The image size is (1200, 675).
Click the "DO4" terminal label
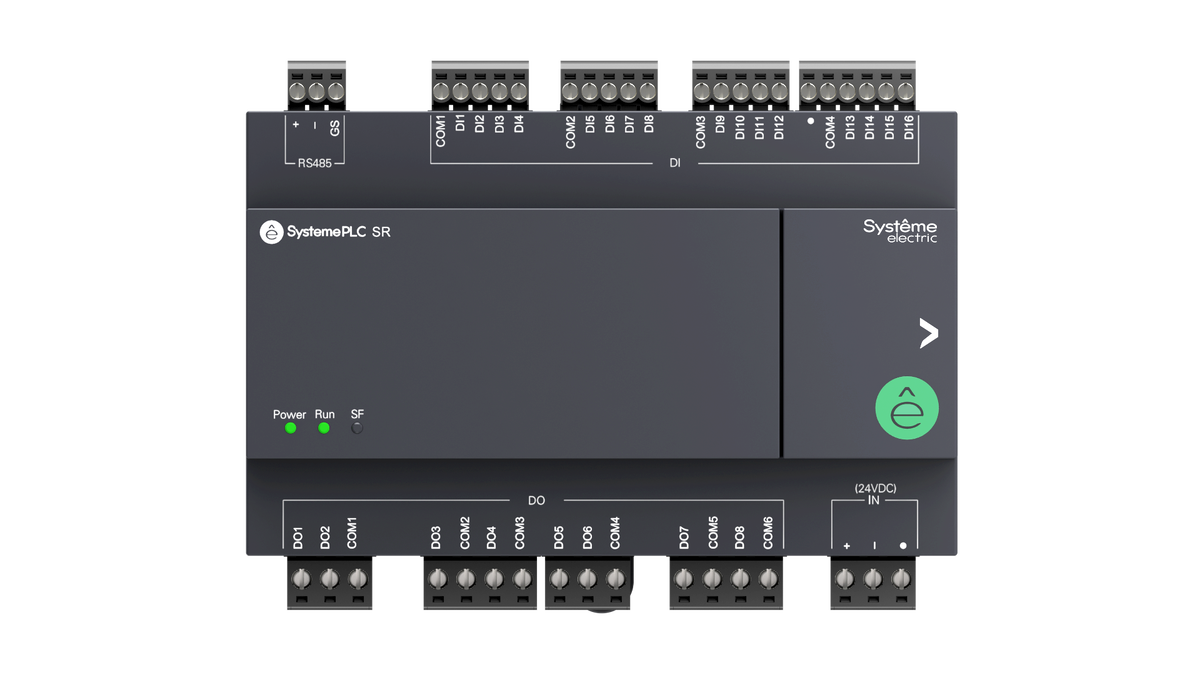(491, 537)
